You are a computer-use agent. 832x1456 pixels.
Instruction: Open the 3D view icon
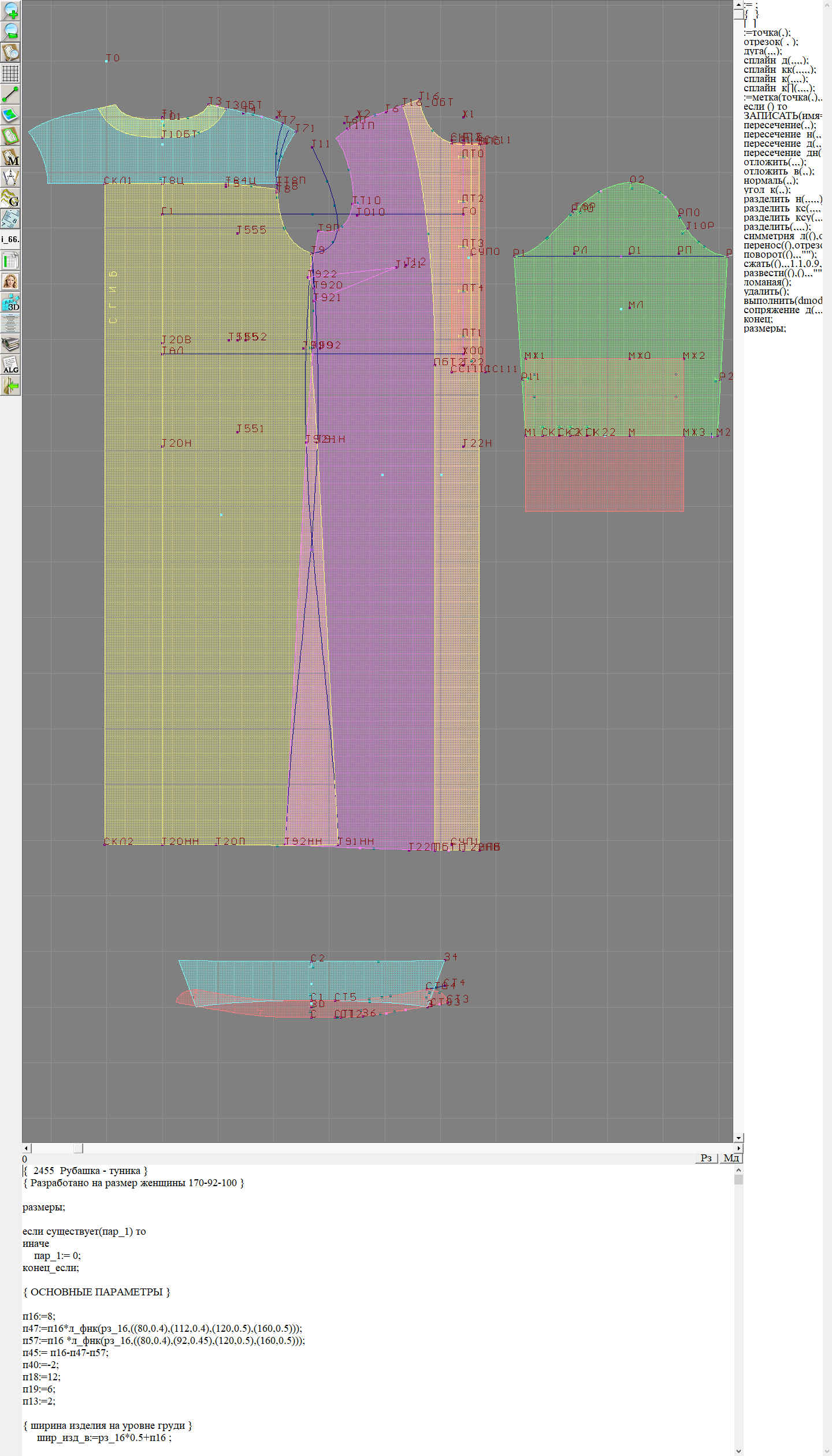pyautogui.click(x=10, y=302)
